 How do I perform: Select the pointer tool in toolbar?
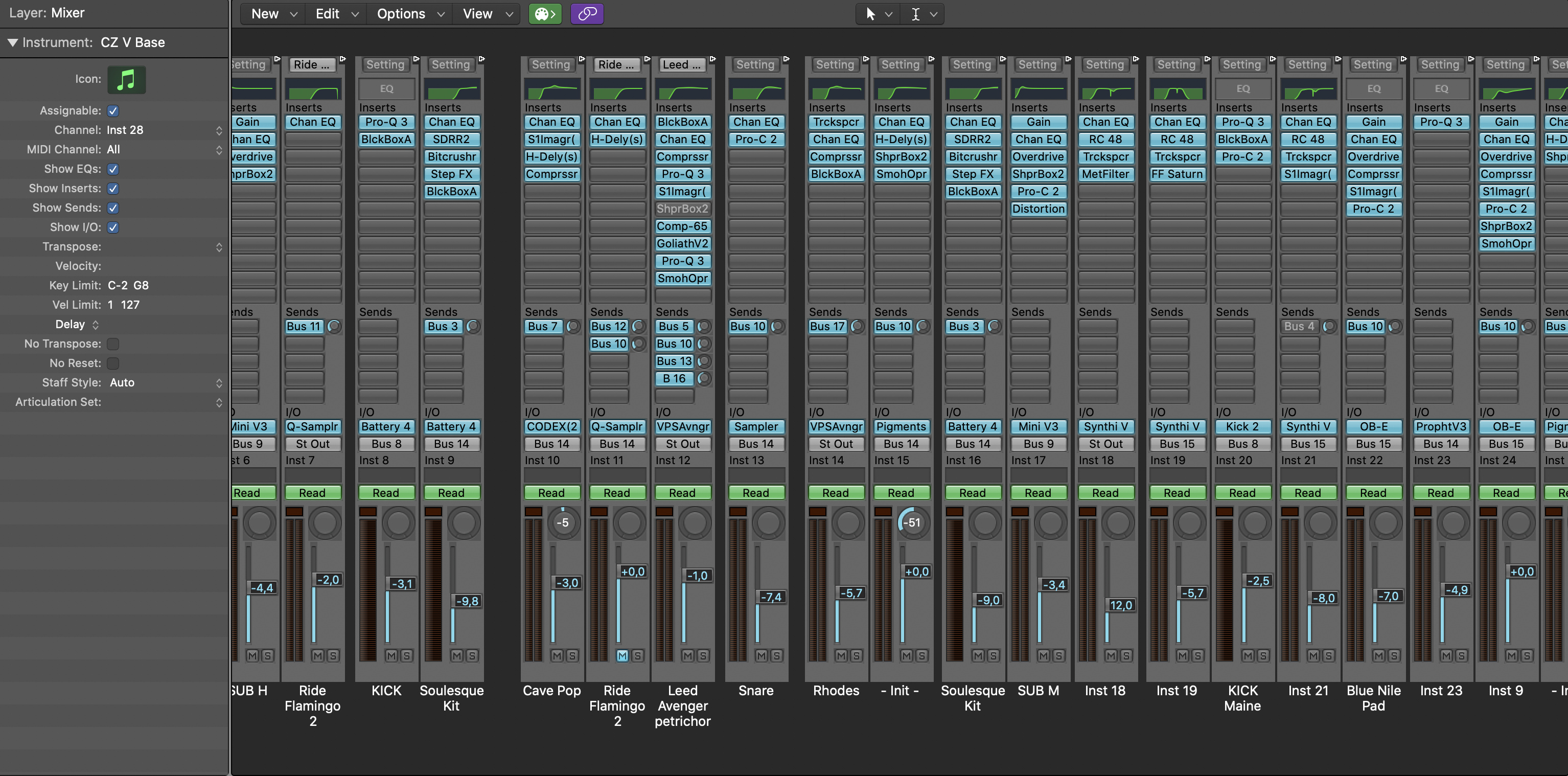pos(870,13)
